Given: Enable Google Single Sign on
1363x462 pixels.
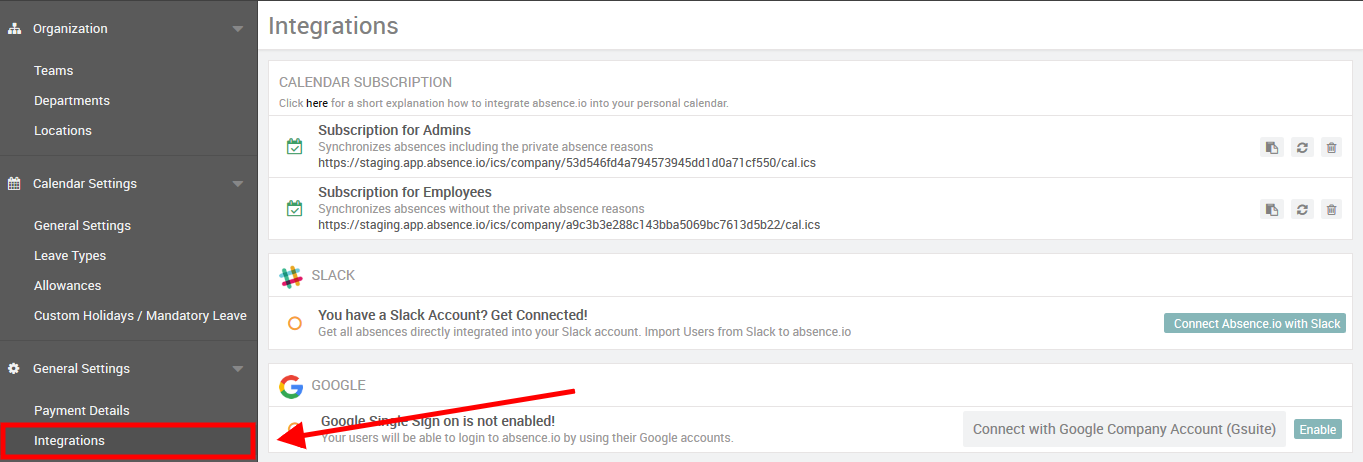Looking at the screenshot, I should (1317, 430).
